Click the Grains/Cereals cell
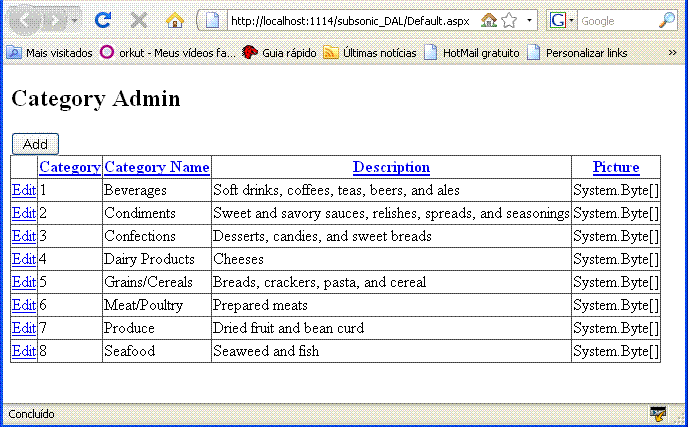 pyautogui.click(x=157, y=282)
